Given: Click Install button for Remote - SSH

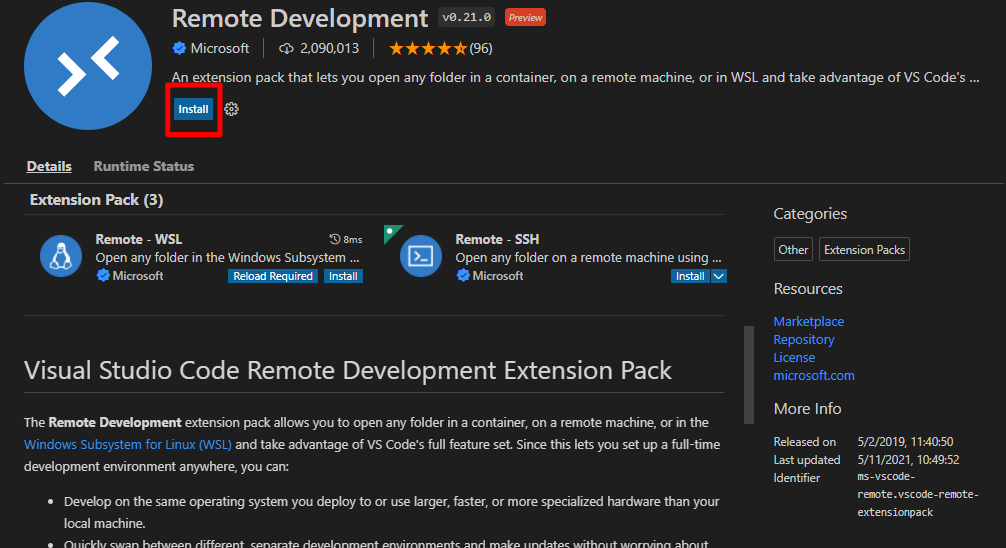Looking at the screenshot, I should (x=690, y=276).
